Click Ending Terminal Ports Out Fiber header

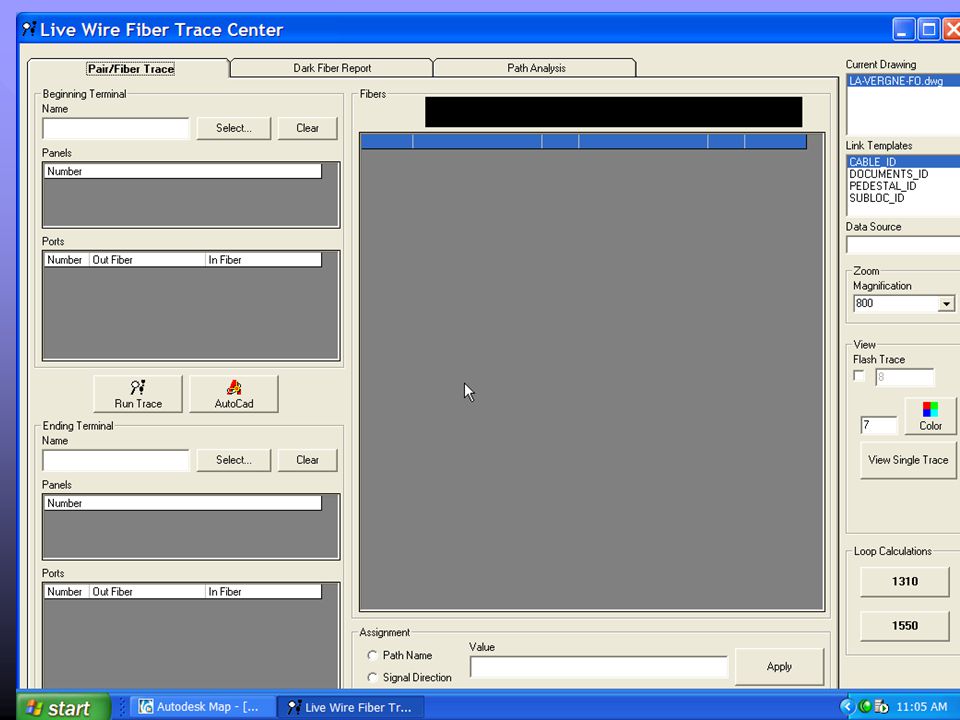pos(148,591)
